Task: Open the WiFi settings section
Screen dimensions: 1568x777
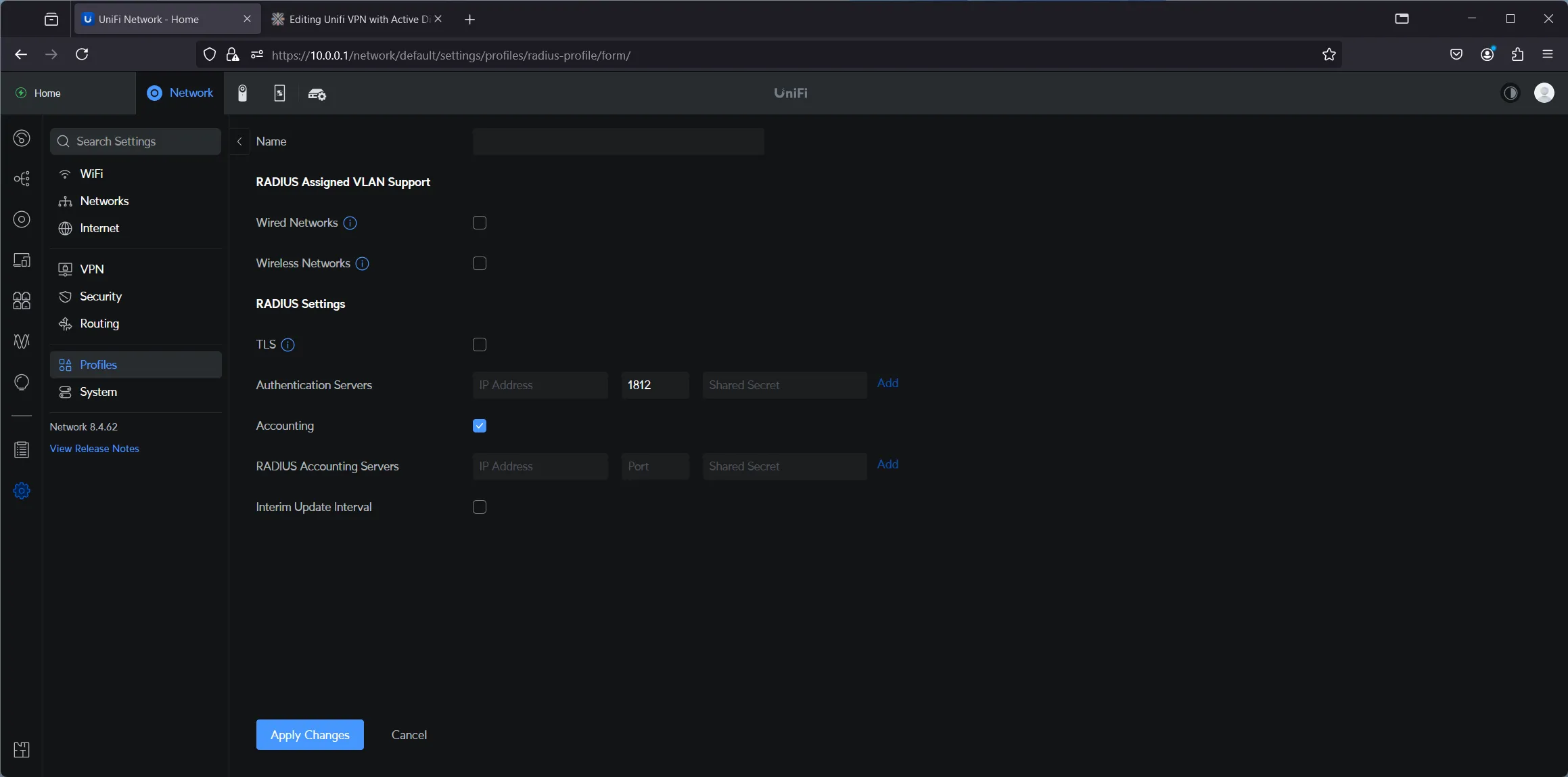Action: 135,174
